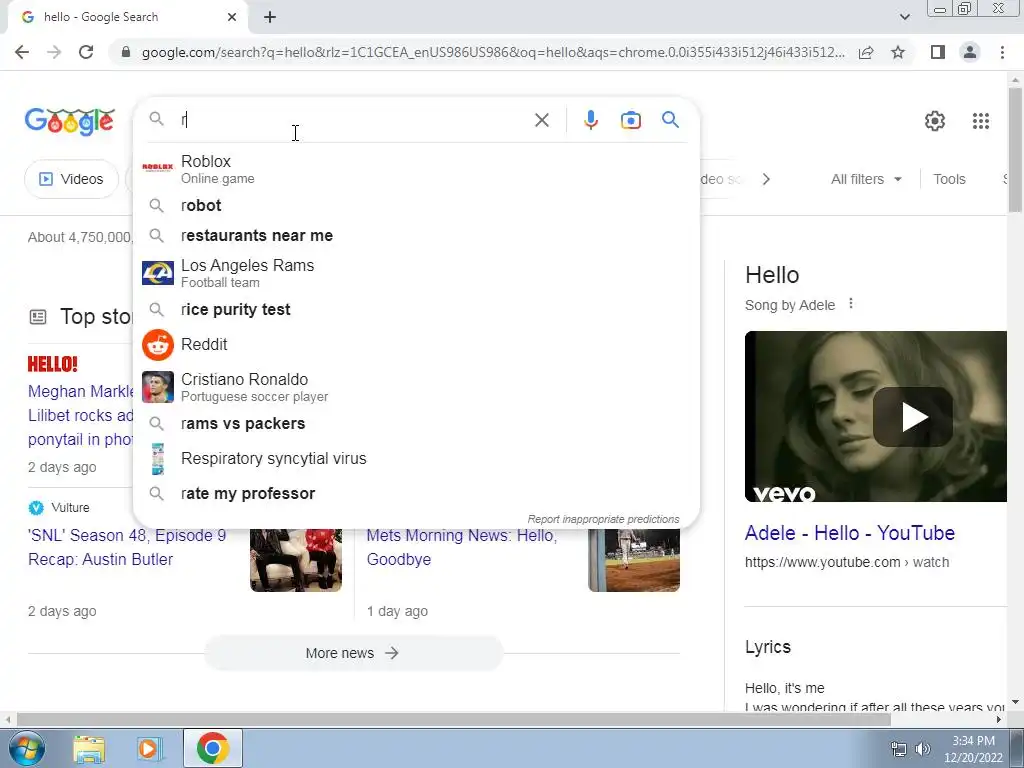Click Report inappropriate predictions link
The image size is (1024, 768).
point(603,519)
